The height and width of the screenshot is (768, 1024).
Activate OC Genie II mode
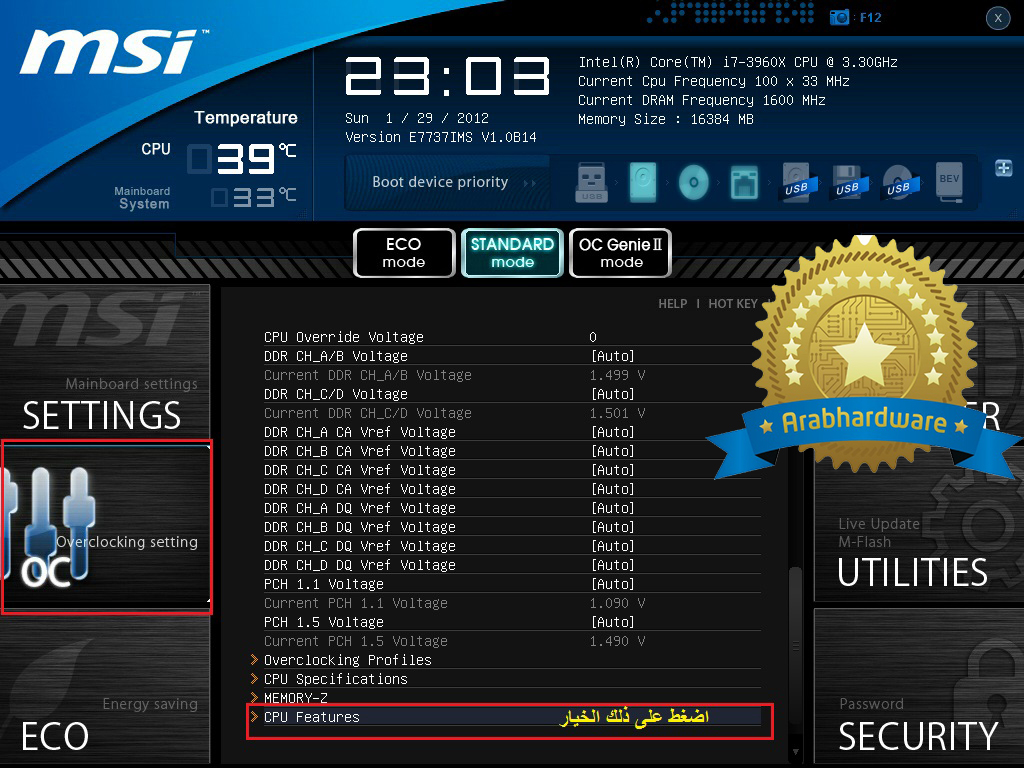tap(620, 253)
